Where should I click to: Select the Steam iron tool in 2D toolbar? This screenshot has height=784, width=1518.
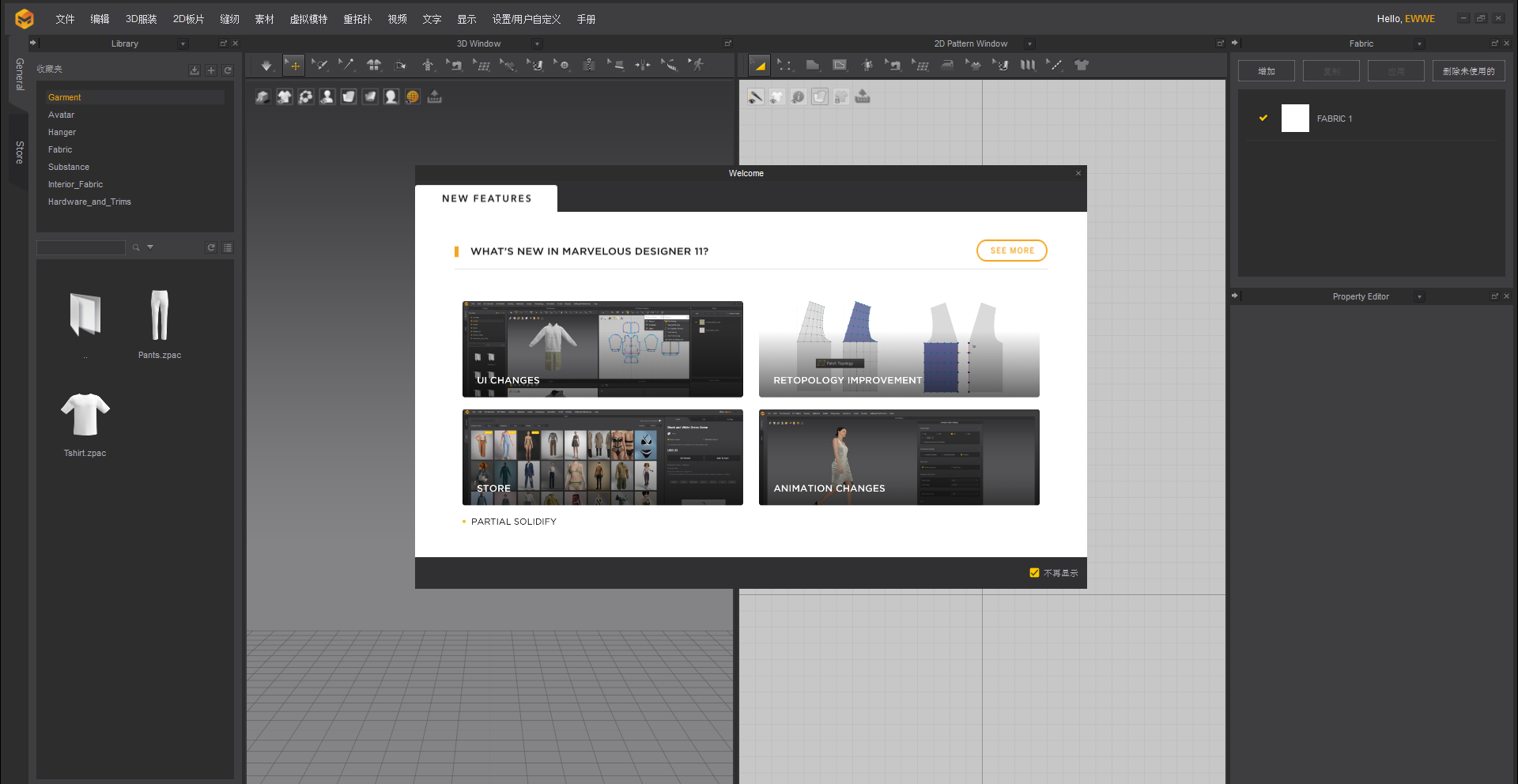tap(947, 66)
